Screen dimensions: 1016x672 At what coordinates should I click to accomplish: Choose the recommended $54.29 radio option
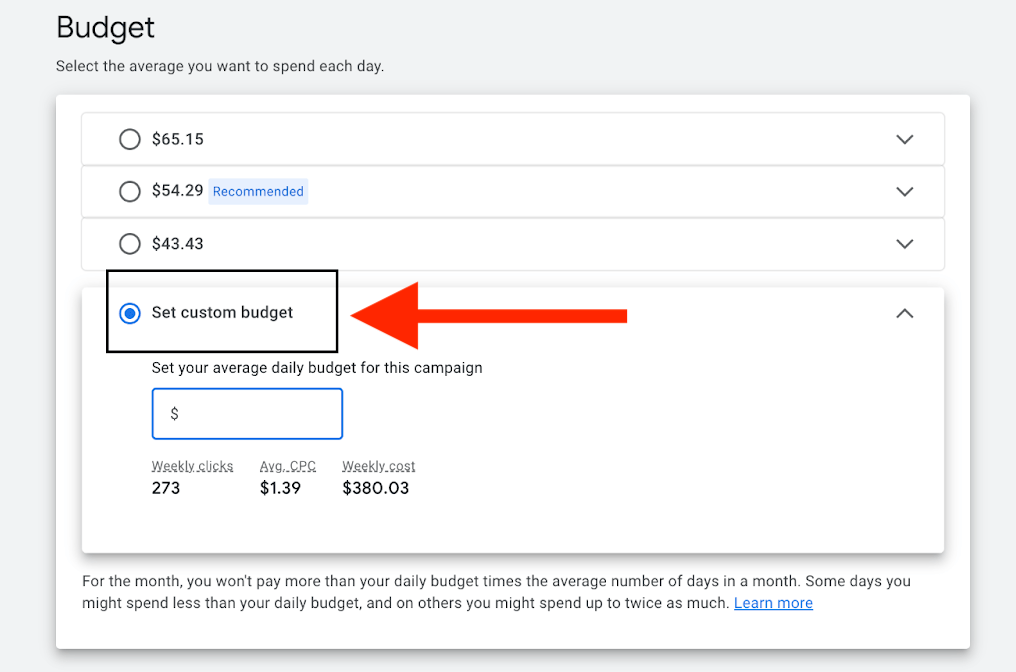point(130,191)
